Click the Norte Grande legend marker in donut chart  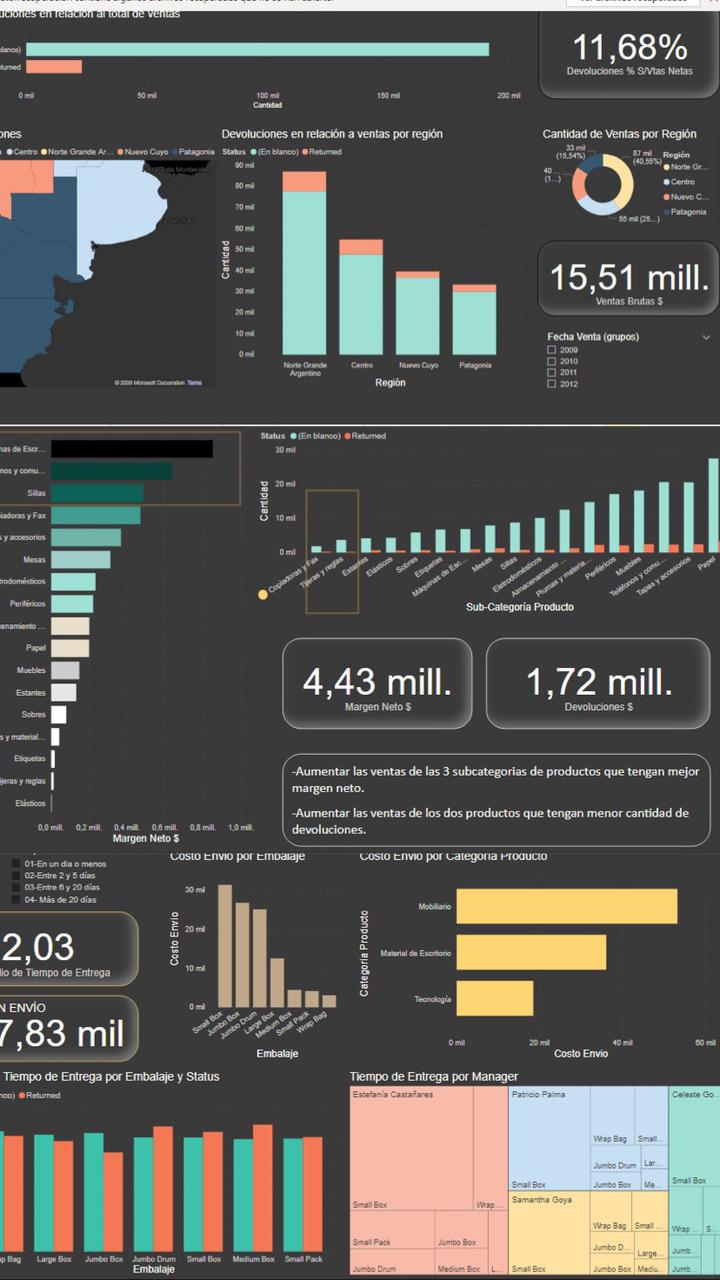[667, 167]
